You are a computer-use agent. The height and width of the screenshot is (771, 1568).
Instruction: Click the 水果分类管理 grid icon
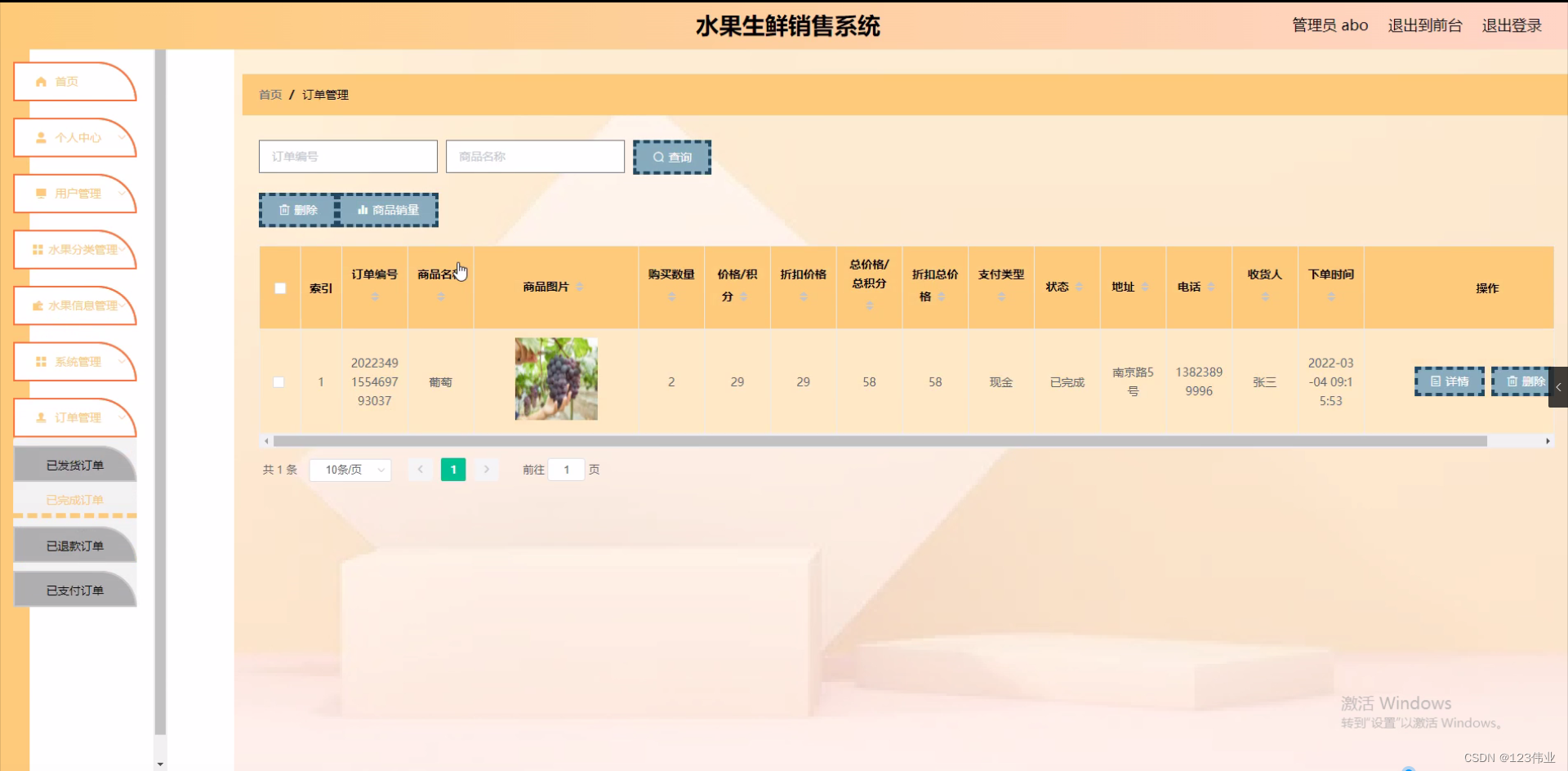tap(37, 250)
